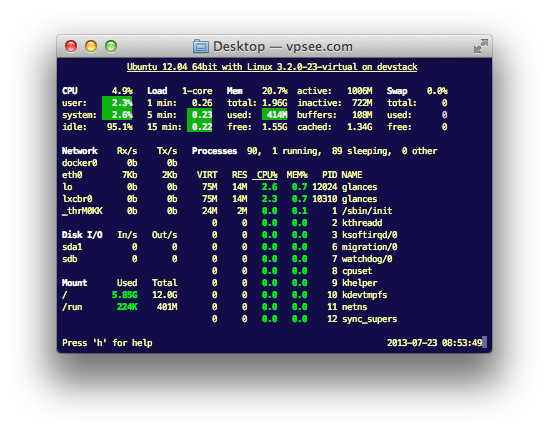The height and width of the screenshot is (432, 549).
Task: Select the glances process row with PID 12024
Action: 289,187
